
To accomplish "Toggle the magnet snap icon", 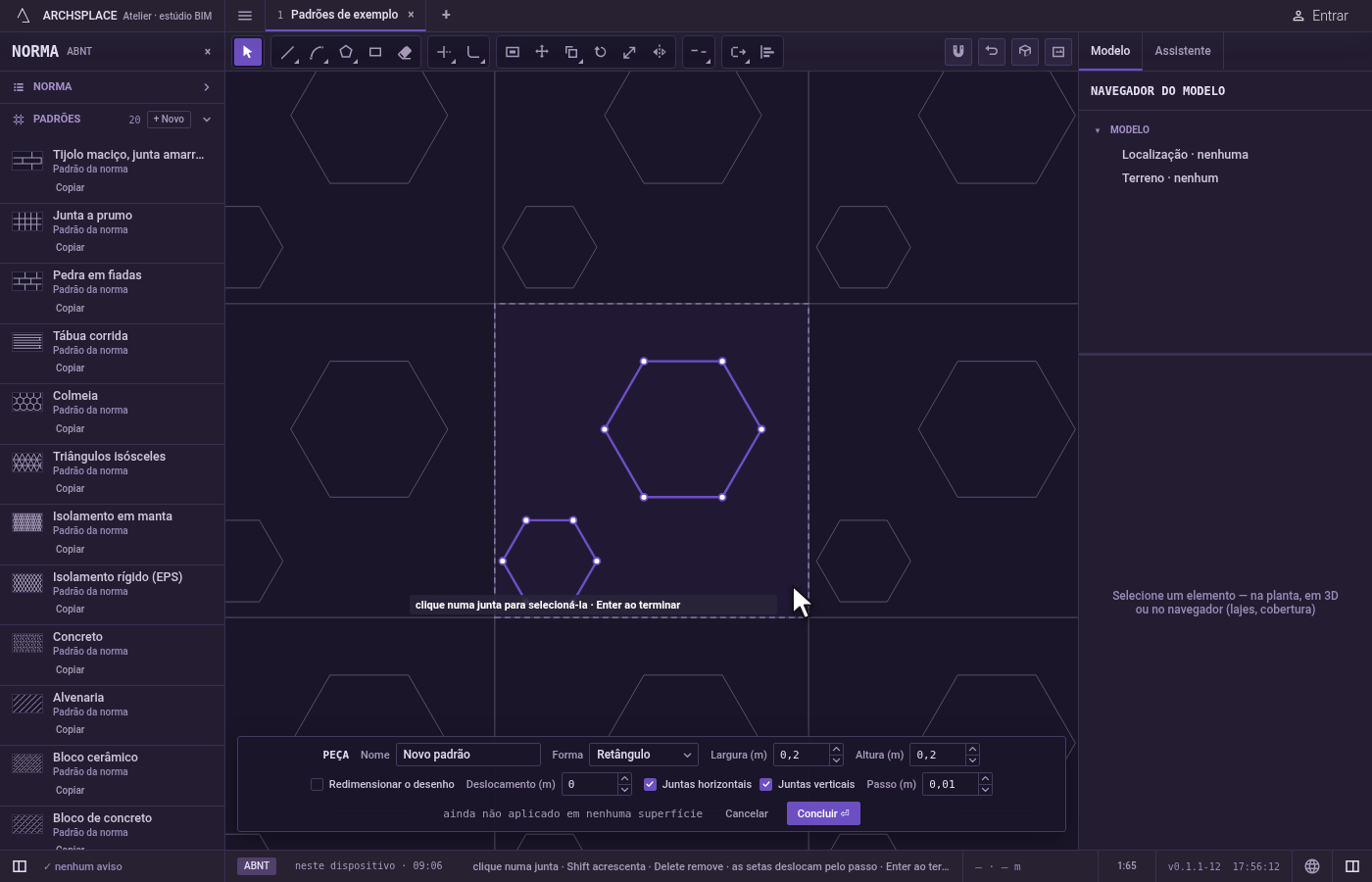I will coord(958,51).
